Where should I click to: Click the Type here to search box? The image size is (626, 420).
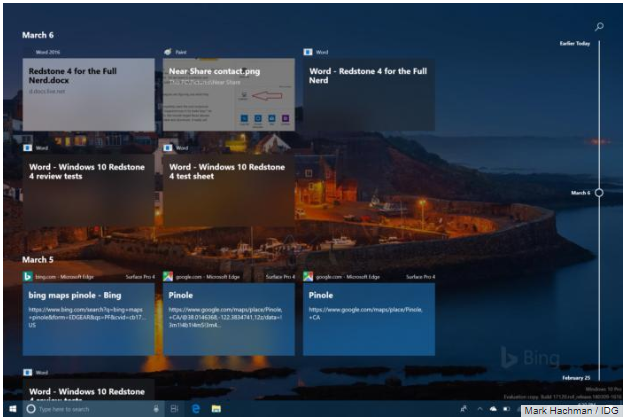point(95,409)
